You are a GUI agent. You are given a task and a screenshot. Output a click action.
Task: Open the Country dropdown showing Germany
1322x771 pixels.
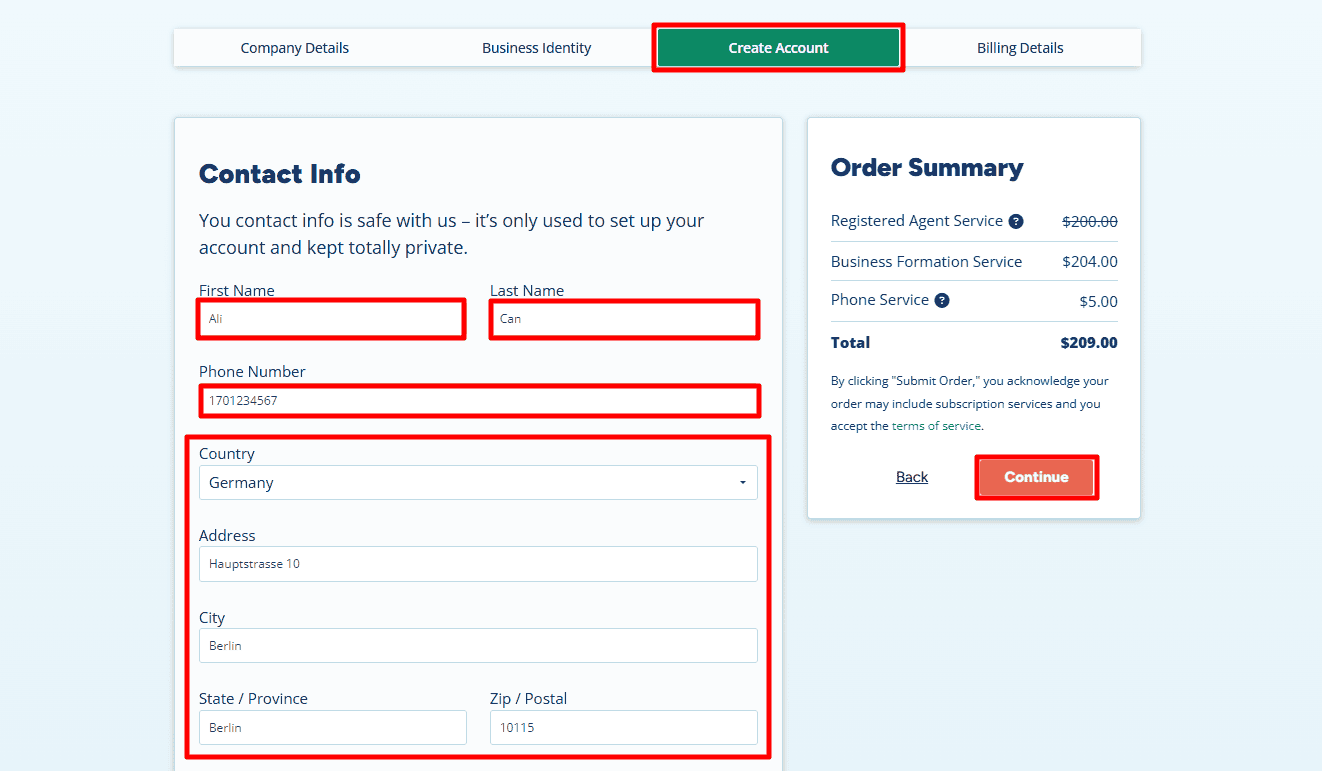tap(478, 482)
